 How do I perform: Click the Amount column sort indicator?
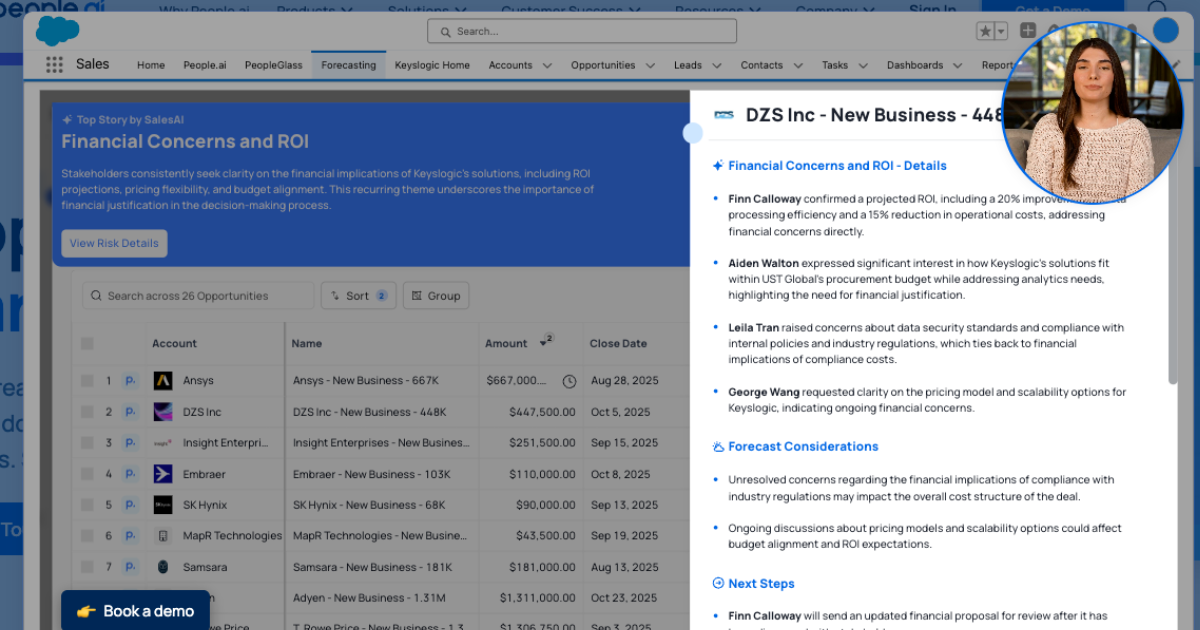pos(546,341)
